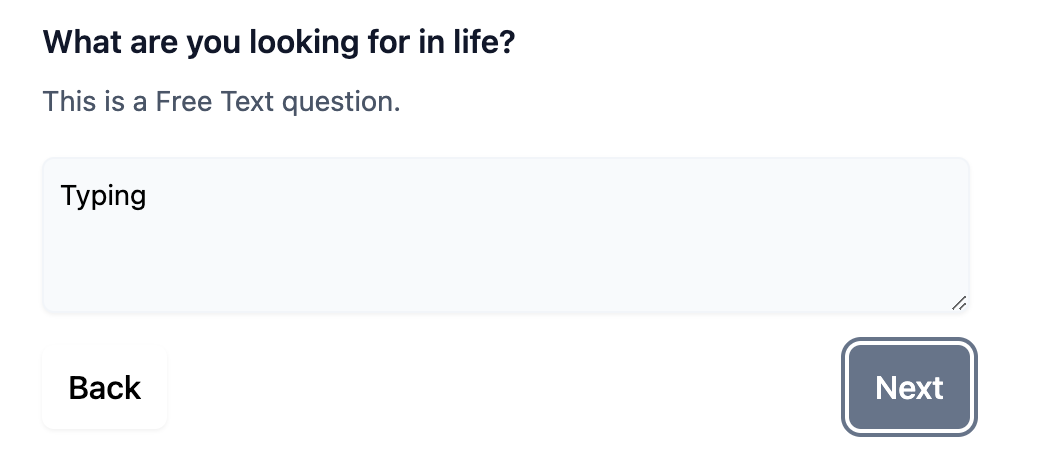1046x474 pixels.
Task: Click right after the Typing text
Action: pyautogui.click(x=148, y=196)
